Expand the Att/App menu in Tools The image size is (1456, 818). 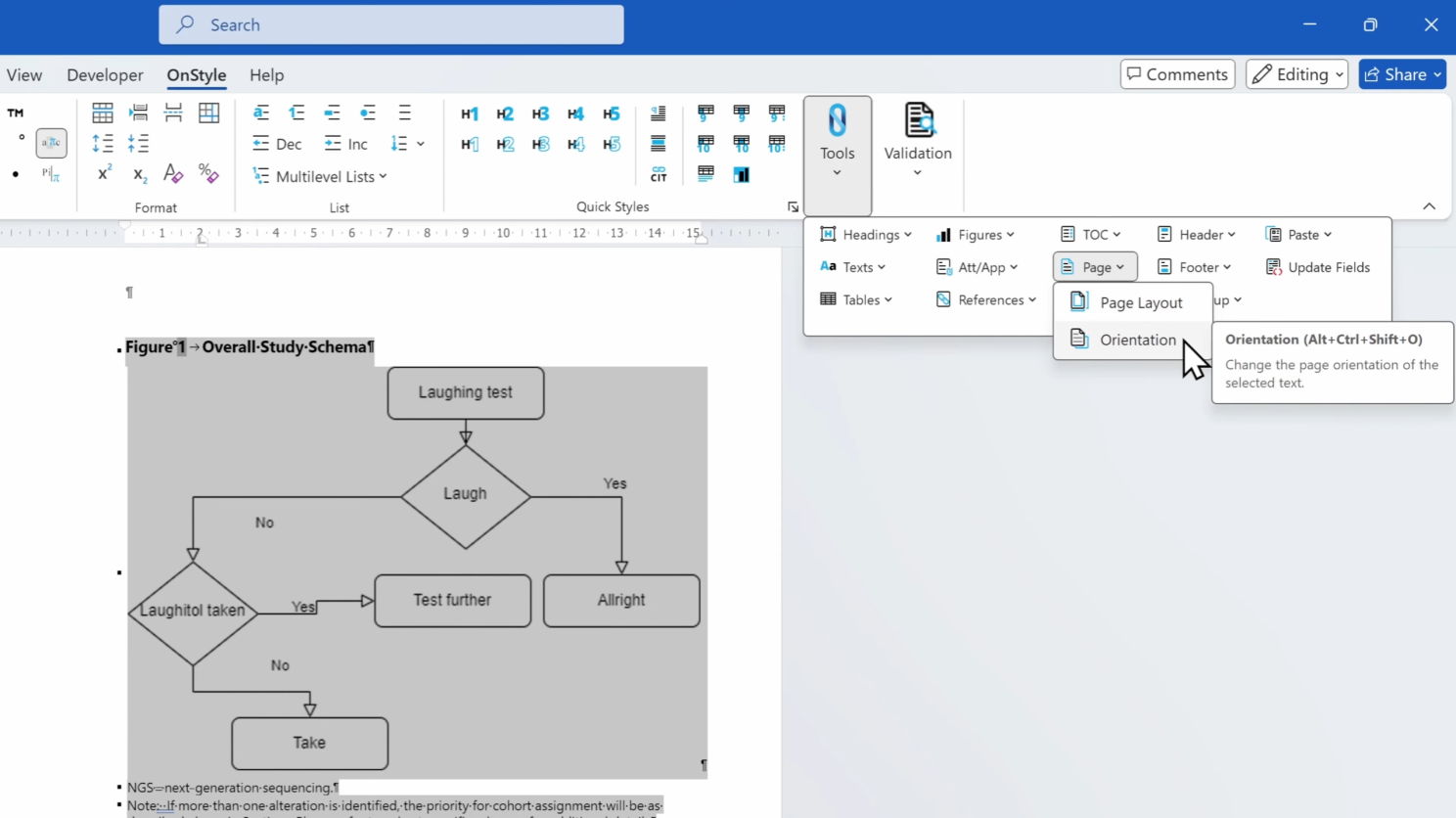pyautogui.click(x=978, y=267)
